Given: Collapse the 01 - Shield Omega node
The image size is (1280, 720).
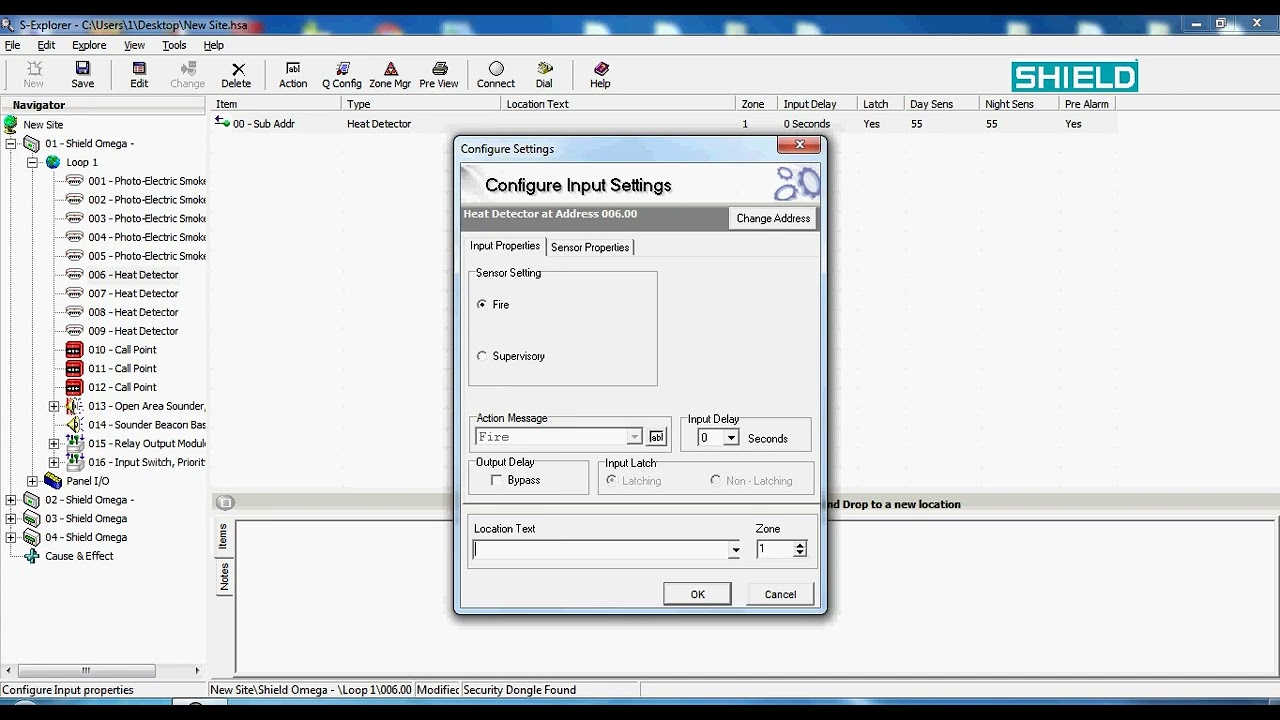Looking at the screenshot, I should tap(11, 144).
